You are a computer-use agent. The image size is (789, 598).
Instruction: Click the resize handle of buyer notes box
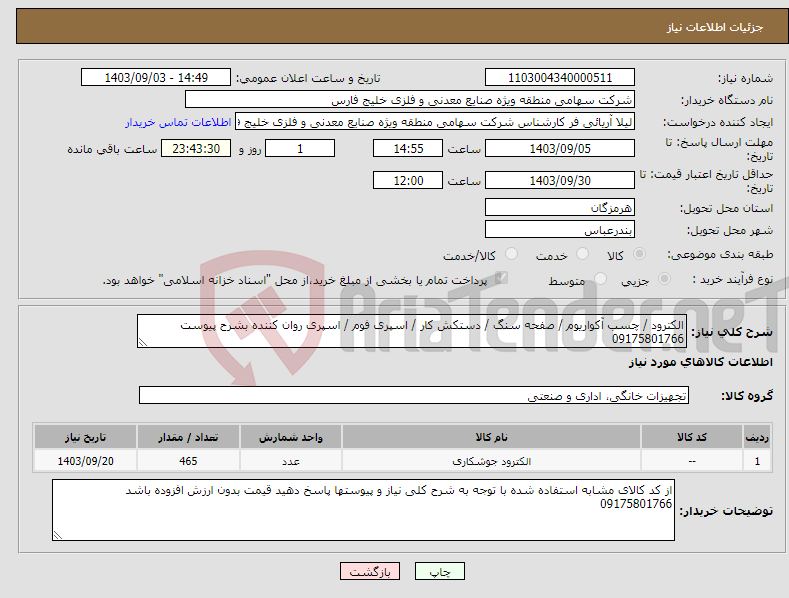pyautogui.click(x=58, y=536)
